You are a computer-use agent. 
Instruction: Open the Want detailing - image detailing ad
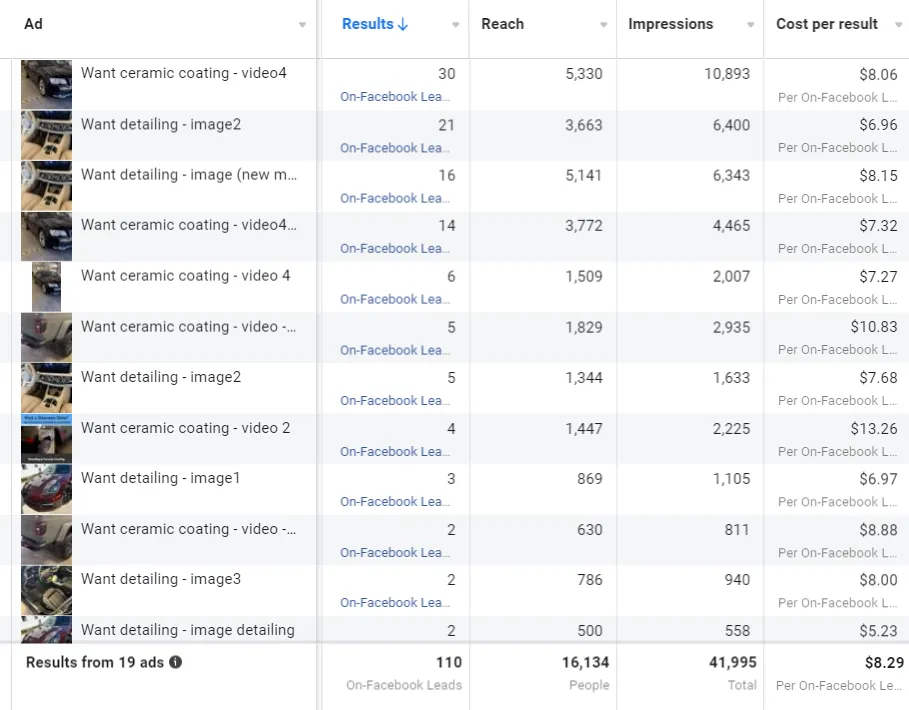(x=187, y=630)
